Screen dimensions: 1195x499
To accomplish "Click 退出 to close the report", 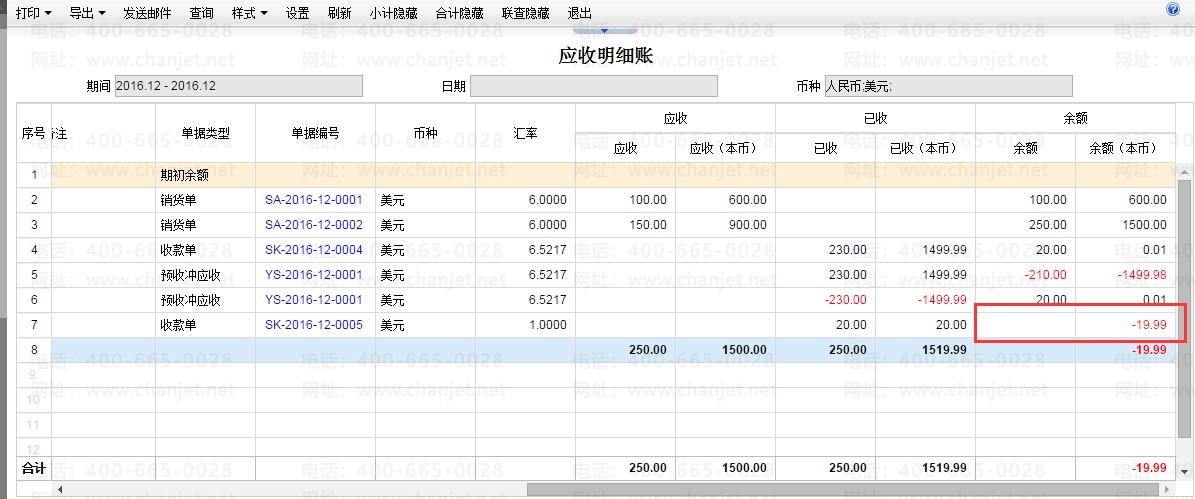I will point(580,14).
